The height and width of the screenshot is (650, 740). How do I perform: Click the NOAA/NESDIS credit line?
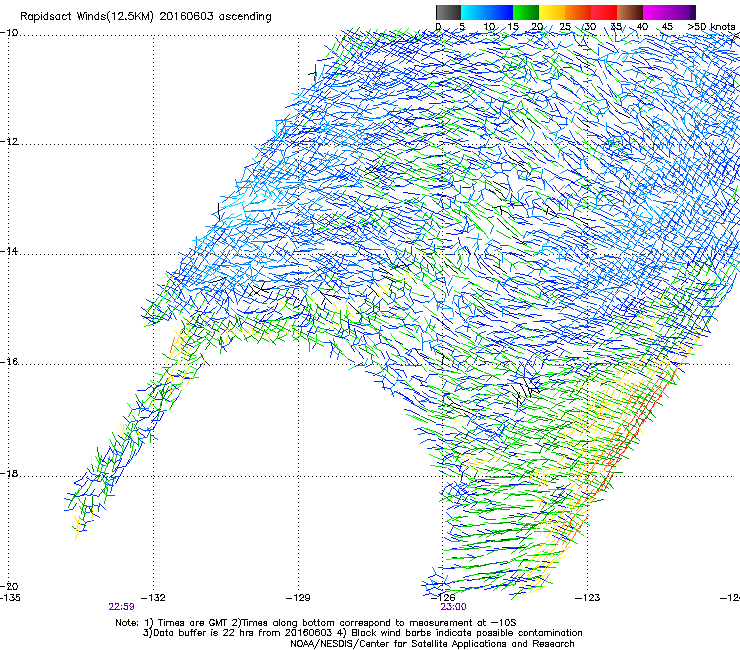[432, 644]
